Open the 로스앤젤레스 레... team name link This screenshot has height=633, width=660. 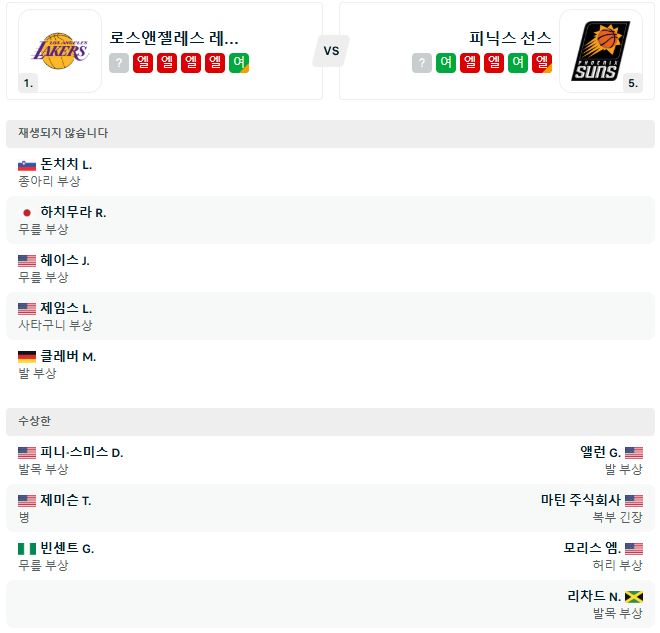pyautogui.click(x=174, y=38)
